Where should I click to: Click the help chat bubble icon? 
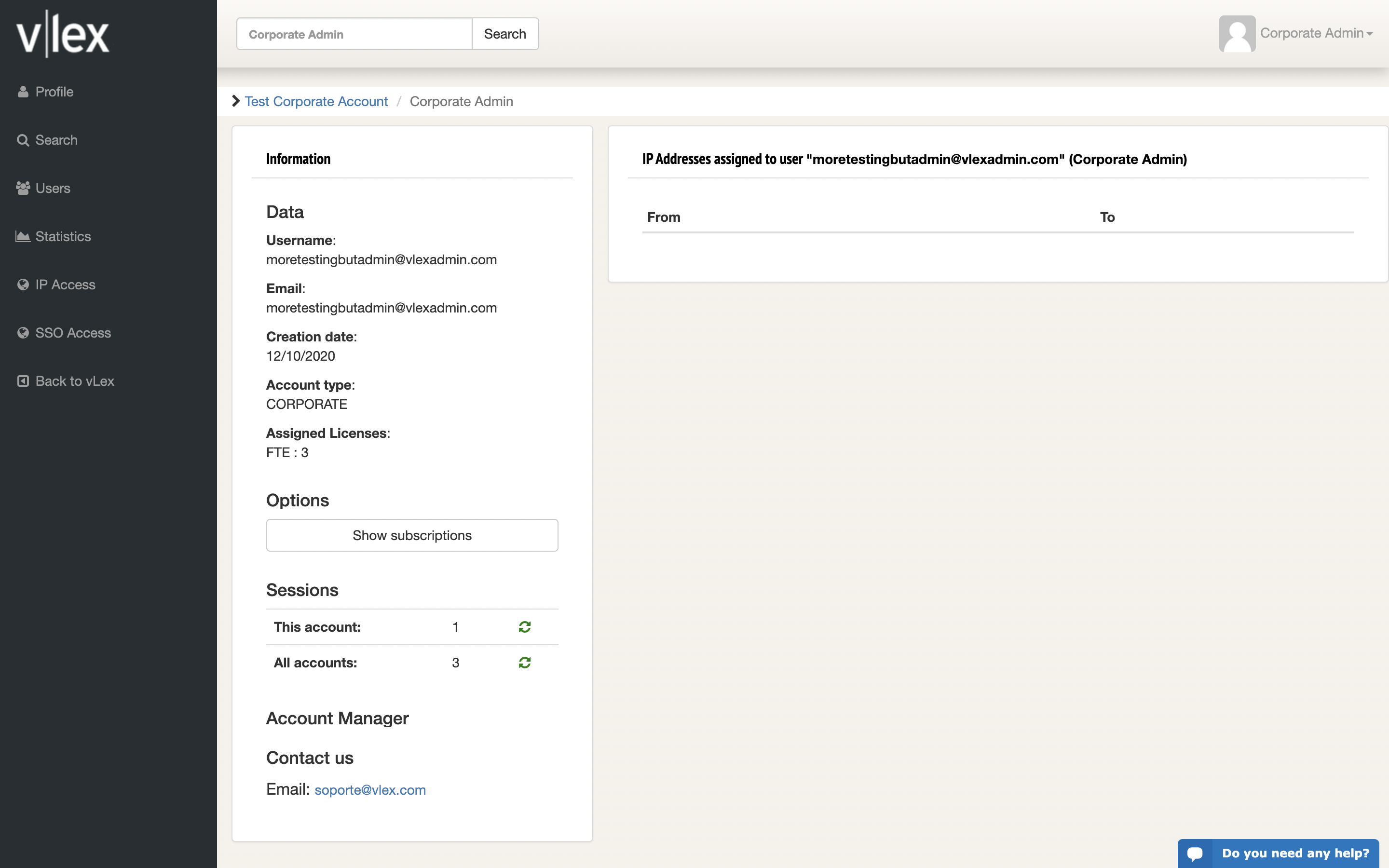(x=1195, y=854)
